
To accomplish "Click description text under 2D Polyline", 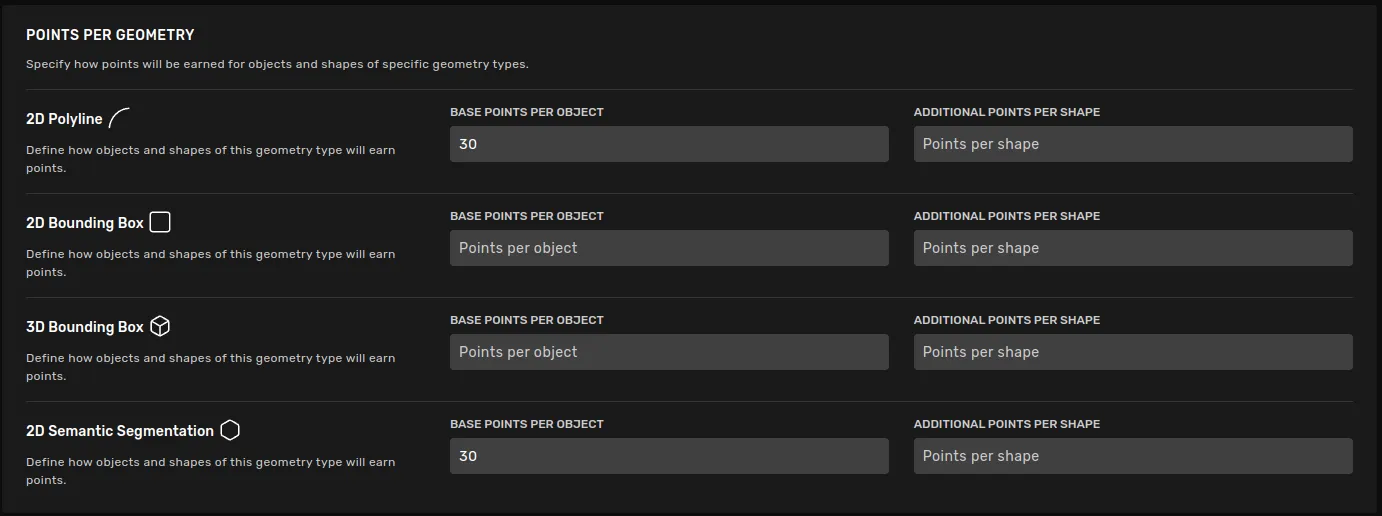I will point(211,159).
